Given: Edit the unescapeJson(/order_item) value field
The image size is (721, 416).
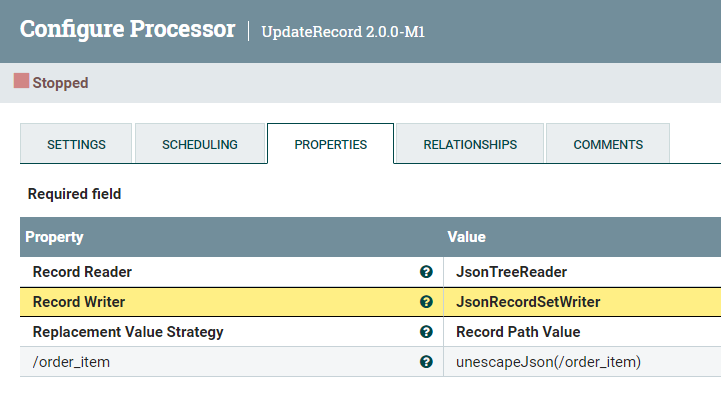Looking at the screenshot, I should [548, 362].
